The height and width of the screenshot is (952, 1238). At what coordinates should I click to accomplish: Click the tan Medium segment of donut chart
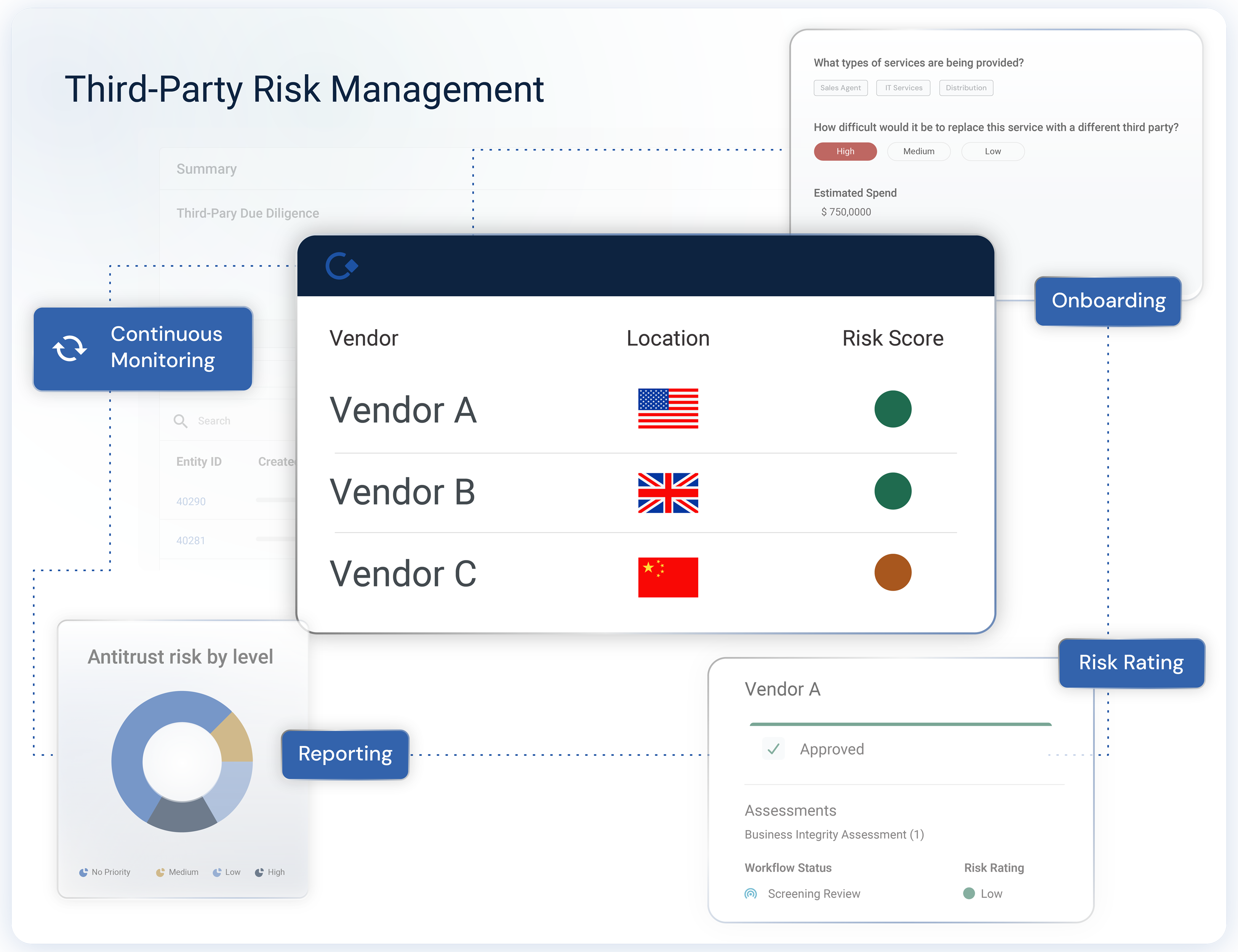(234, 739)
